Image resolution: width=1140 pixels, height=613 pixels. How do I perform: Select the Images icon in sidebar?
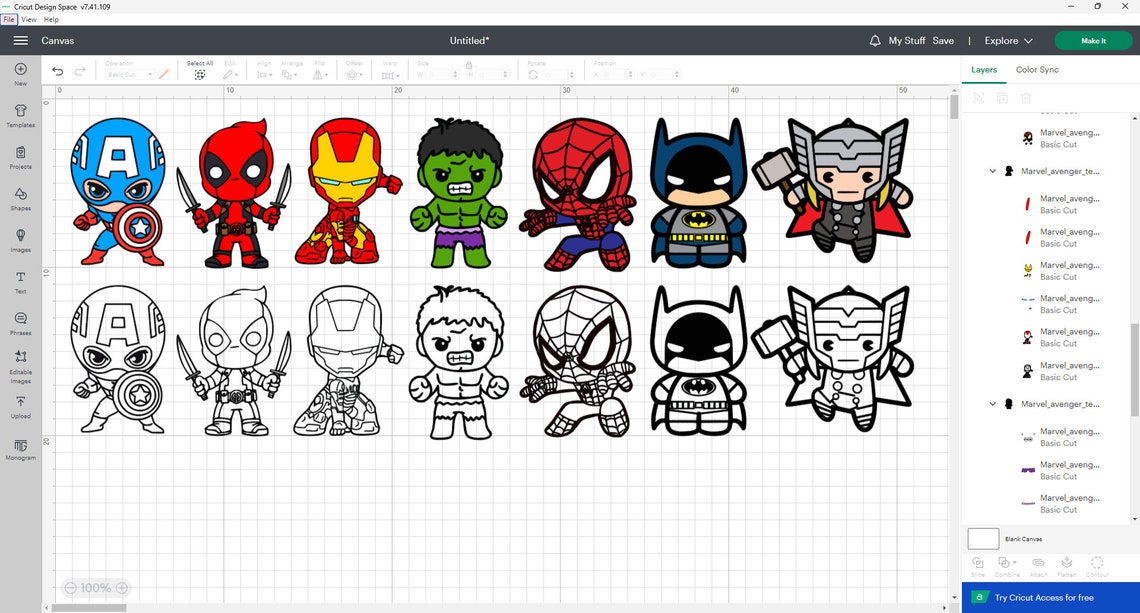20,238
